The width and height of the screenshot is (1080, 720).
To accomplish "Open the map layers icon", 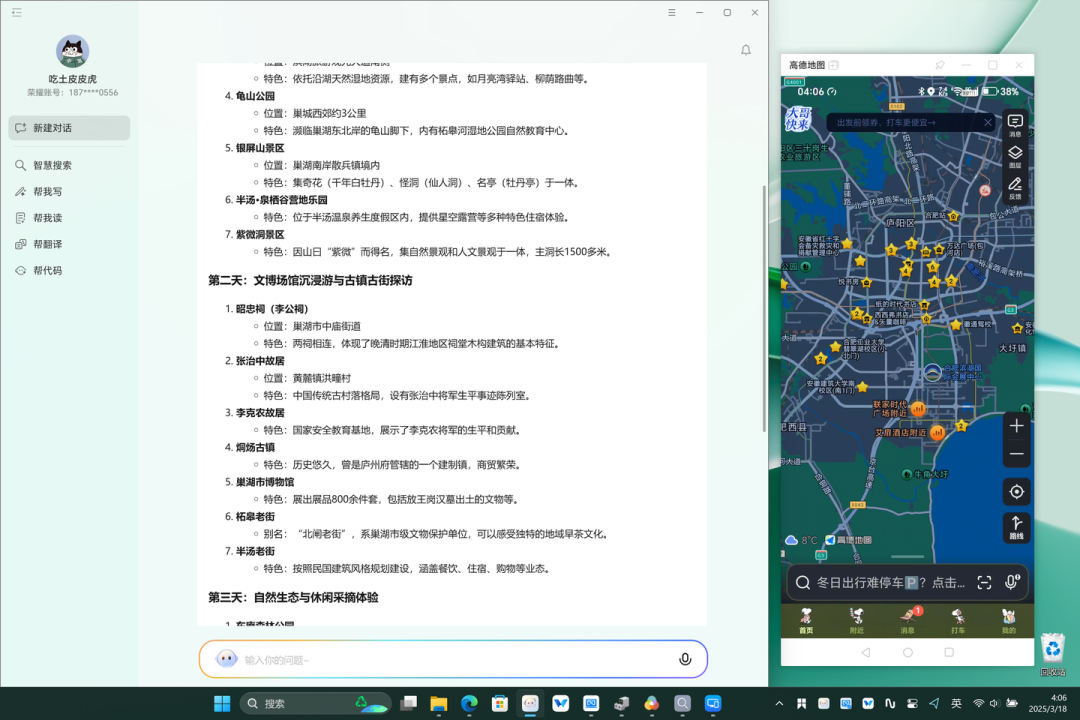I will (1015, 156).
